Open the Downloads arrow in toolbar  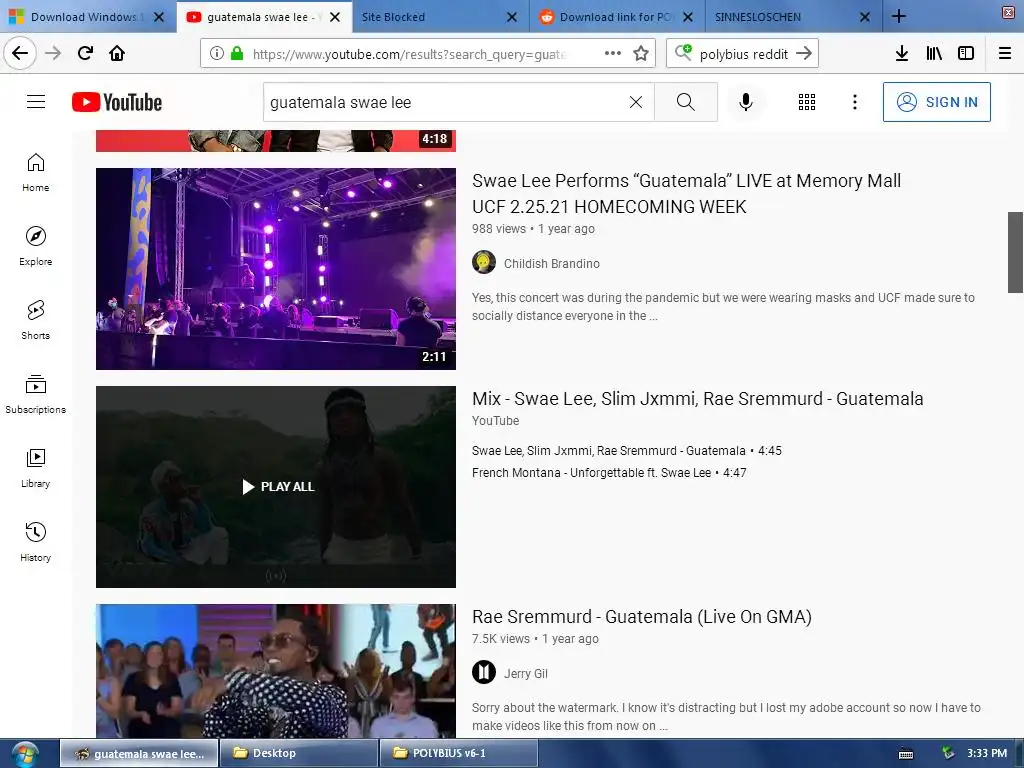click(x=901, y=54)
